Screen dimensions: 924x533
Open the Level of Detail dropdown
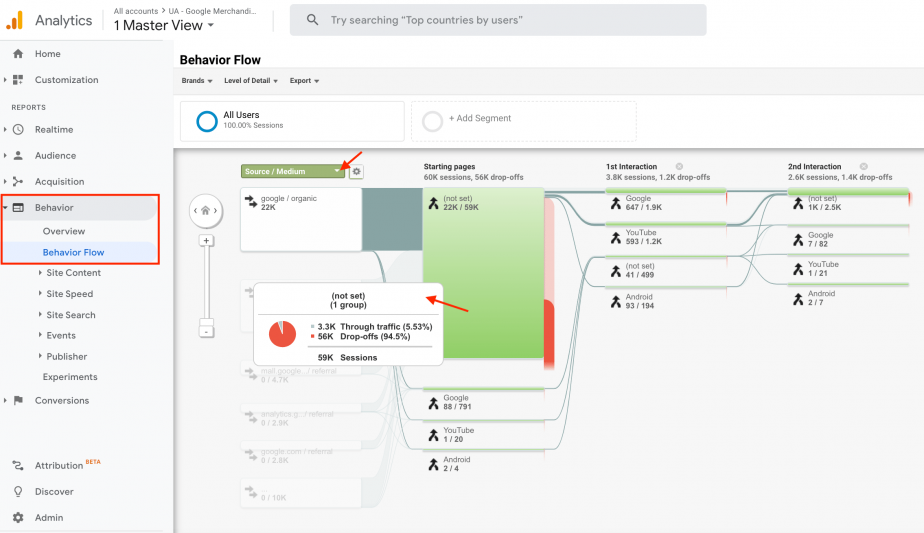pyautogui.click(x=250, y=81)
